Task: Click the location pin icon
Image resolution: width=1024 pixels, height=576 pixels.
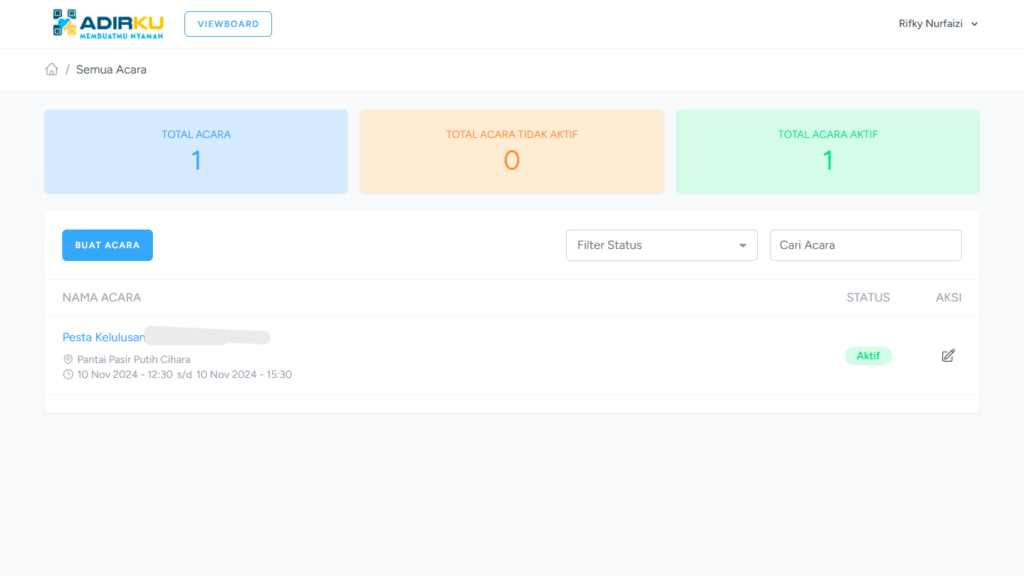Action: click(68, 359)
